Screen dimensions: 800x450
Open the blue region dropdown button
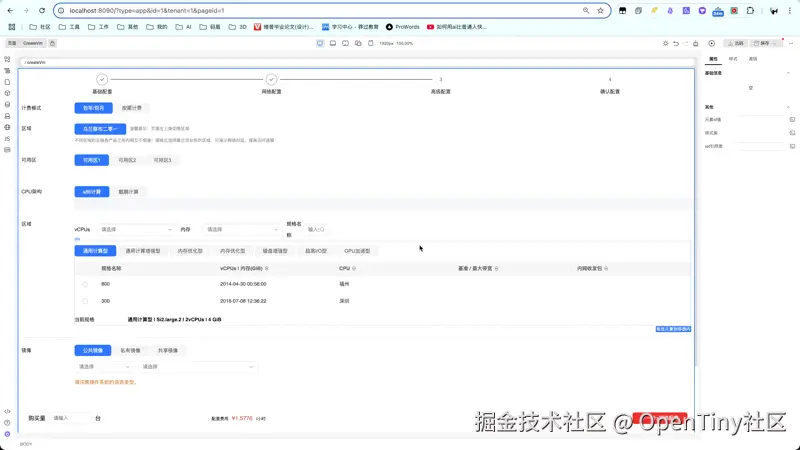[x=100, y=129]
